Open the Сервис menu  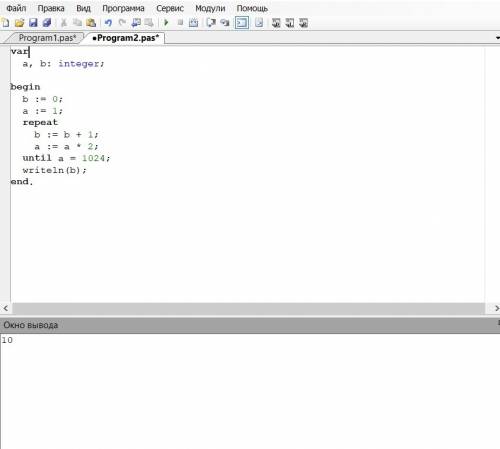point(170,8)
